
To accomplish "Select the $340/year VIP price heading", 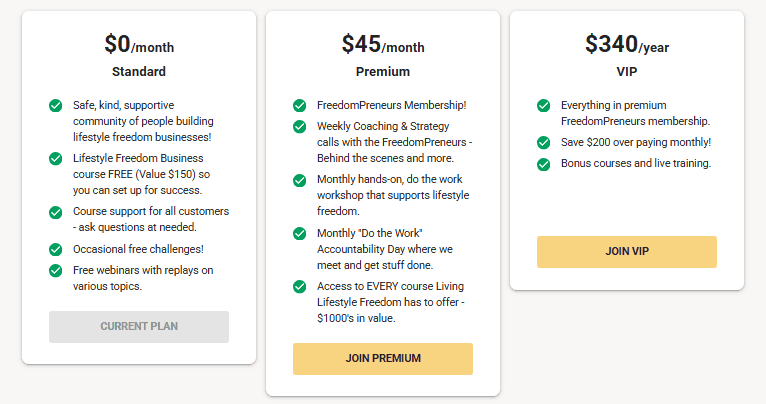I will (627, 45).
